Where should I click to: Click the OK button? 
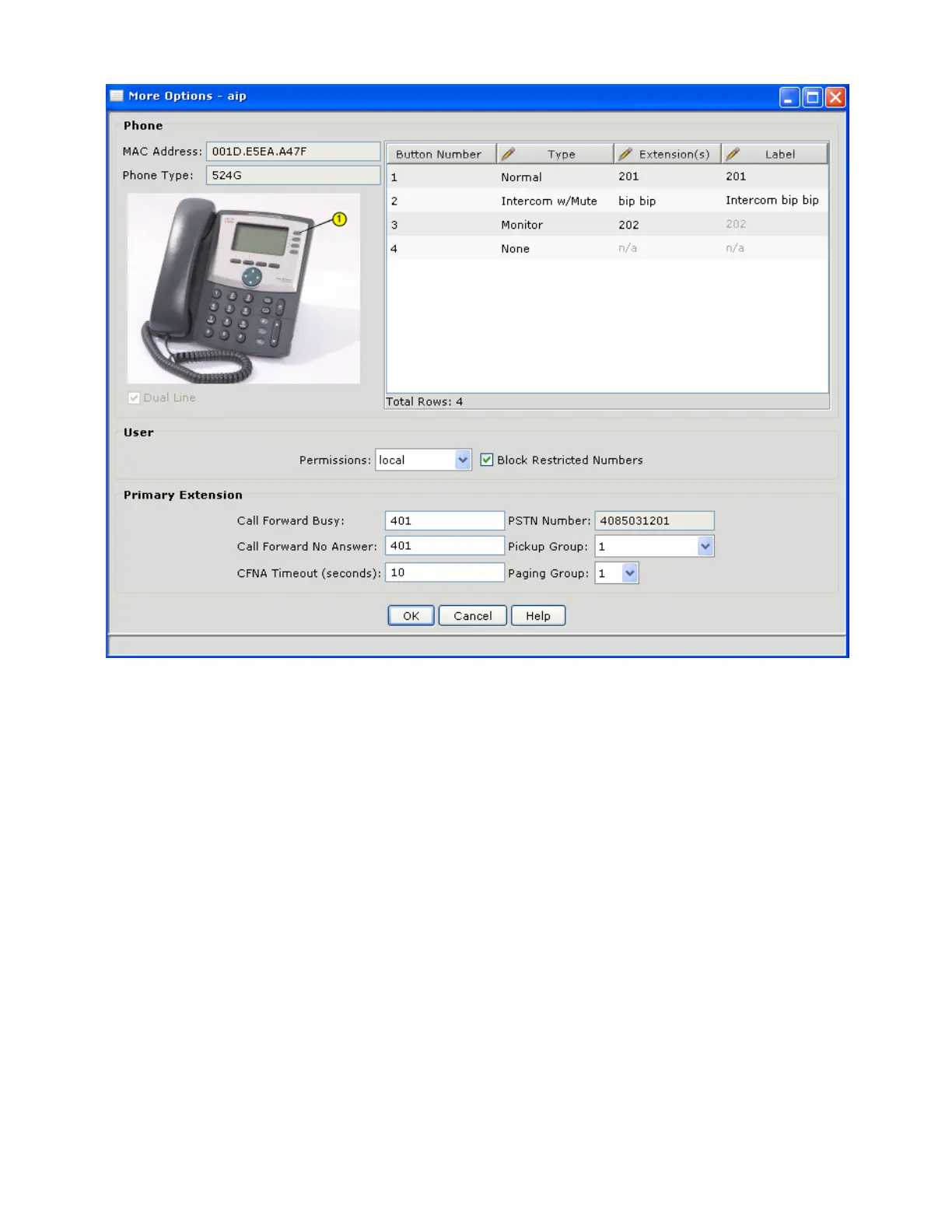pyautogui.click(x=411, y=615)
